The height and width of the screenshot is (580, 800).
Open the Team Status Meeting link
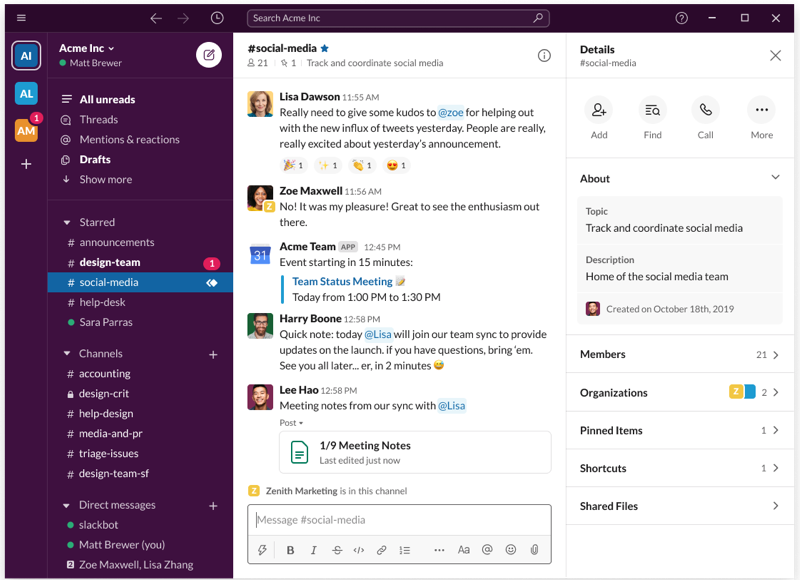(x=342, y=282)
